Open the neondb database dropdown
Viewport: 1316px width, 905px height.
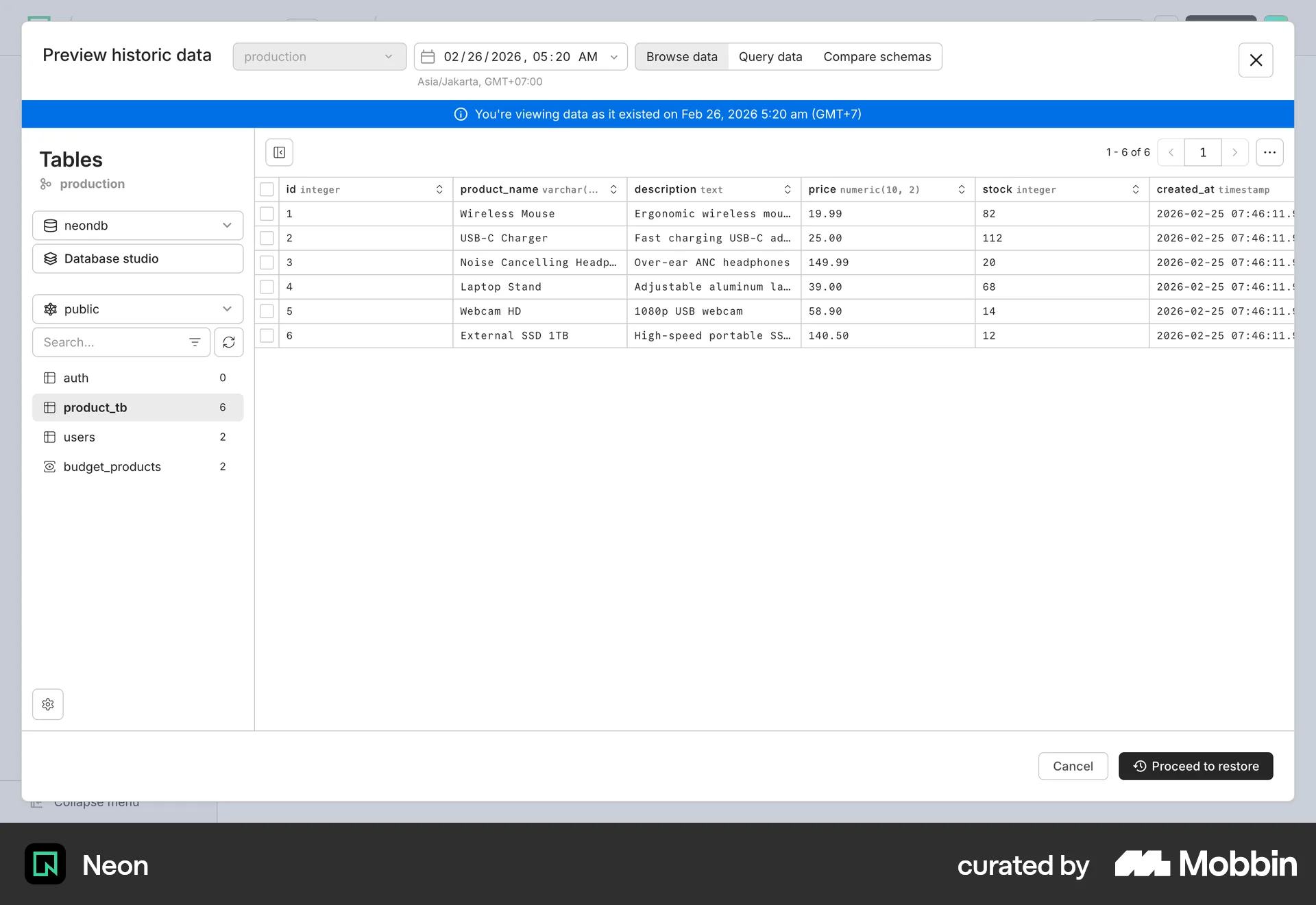pos(138,226)
